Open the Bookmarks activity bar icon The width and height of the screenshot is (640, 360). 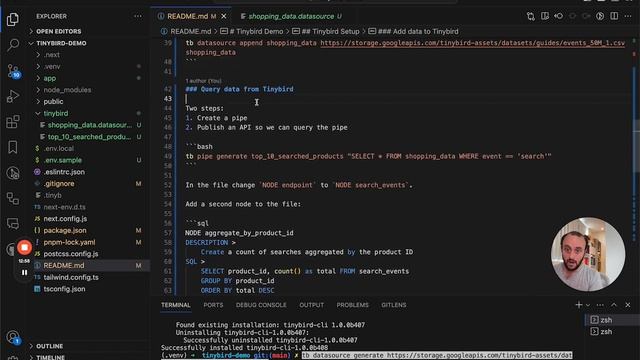[x=13, y=147]
